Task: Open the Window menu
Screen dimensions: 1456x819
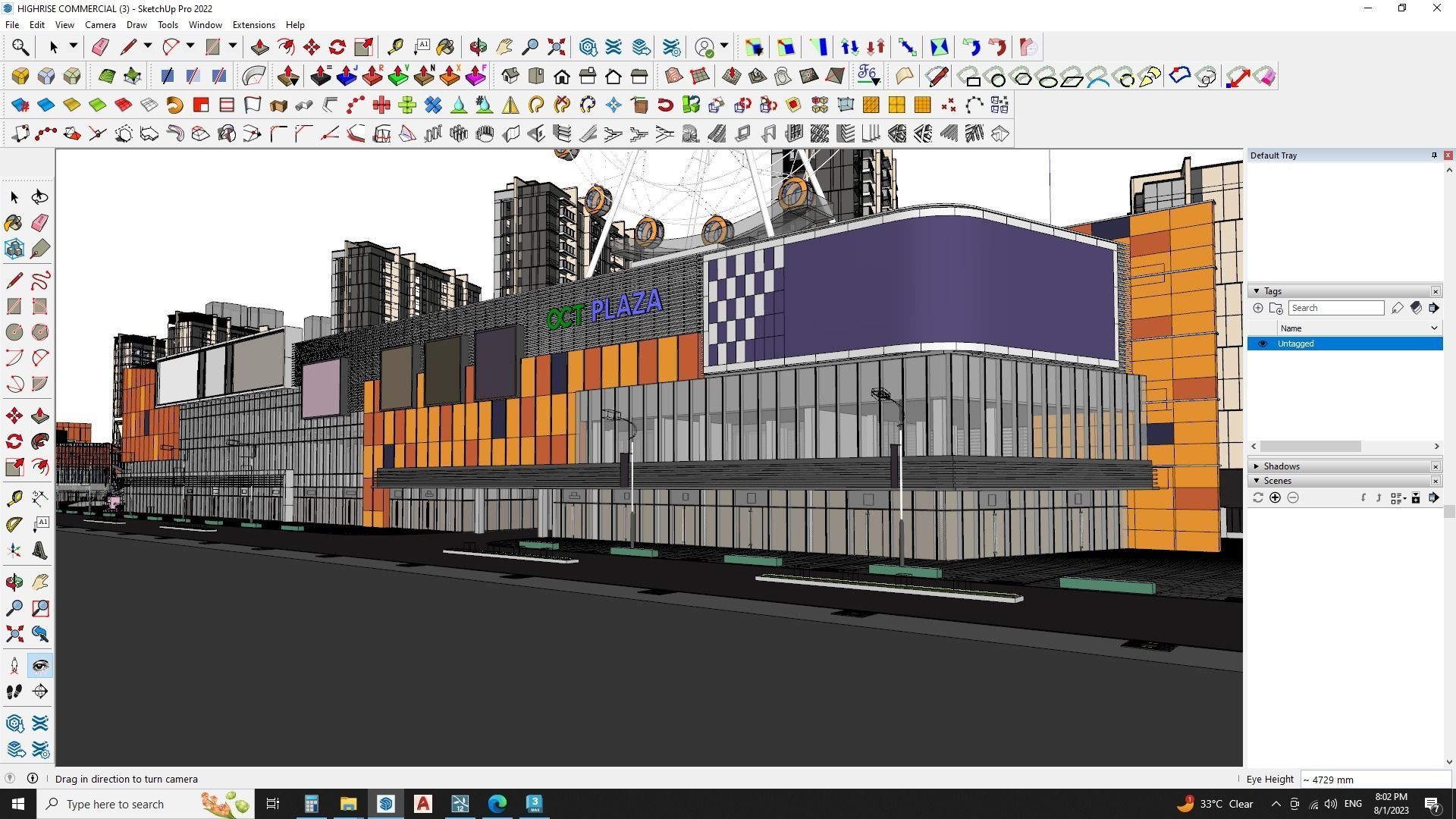Action: (205, 25)
